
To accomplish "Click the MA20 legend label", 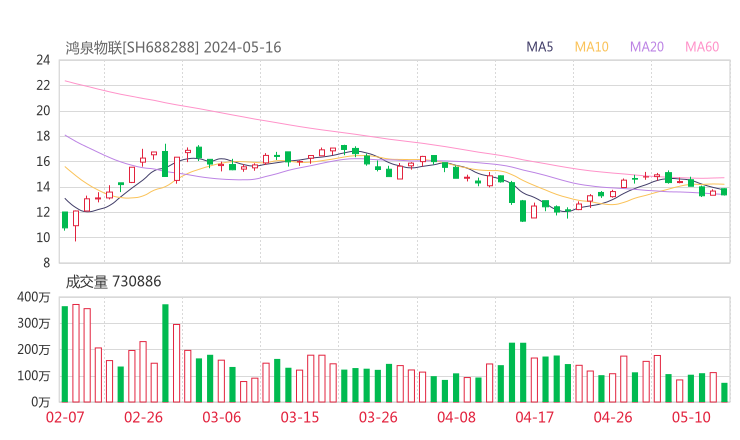I will point(647,47).
